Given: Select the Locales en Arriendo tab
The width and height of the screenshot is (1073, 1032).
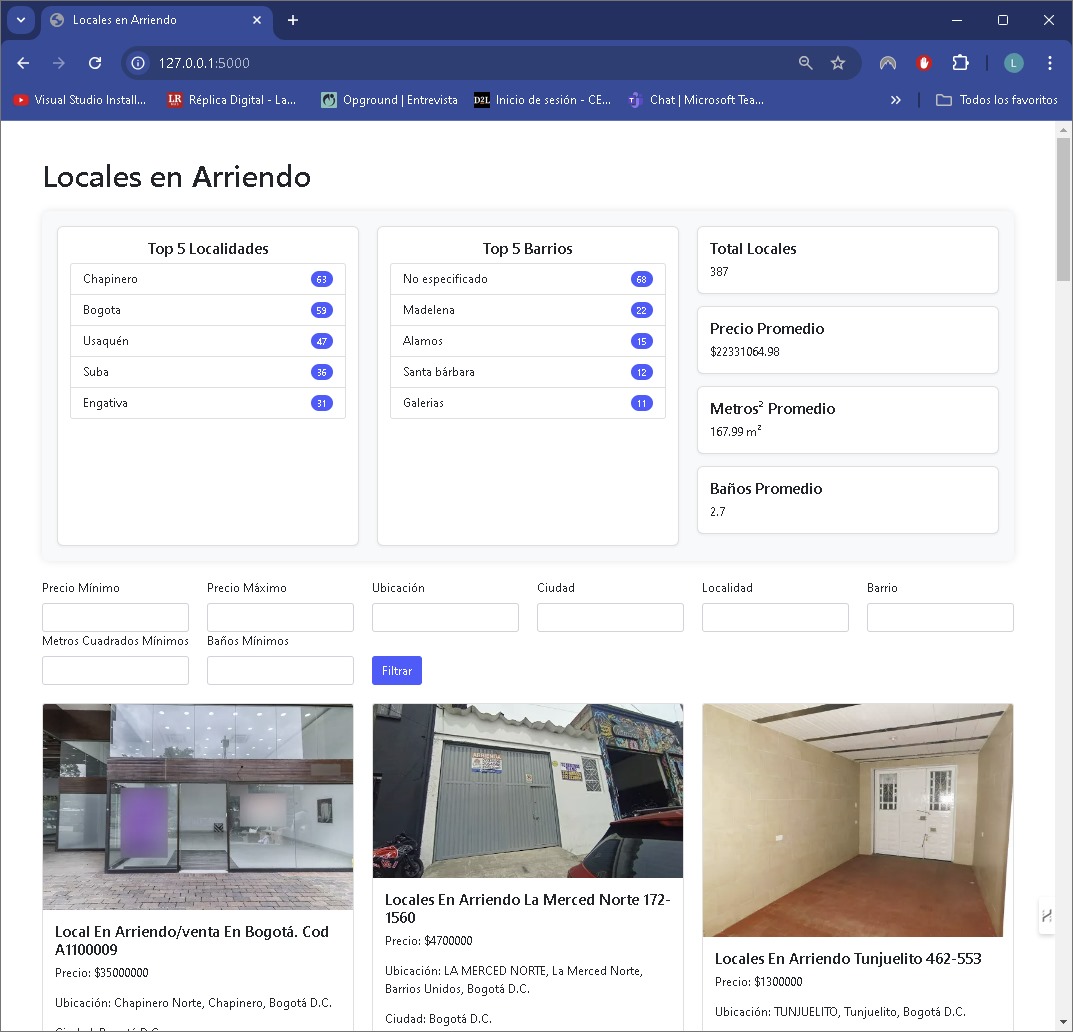Looking at the screenshot, I should [157, 20].
